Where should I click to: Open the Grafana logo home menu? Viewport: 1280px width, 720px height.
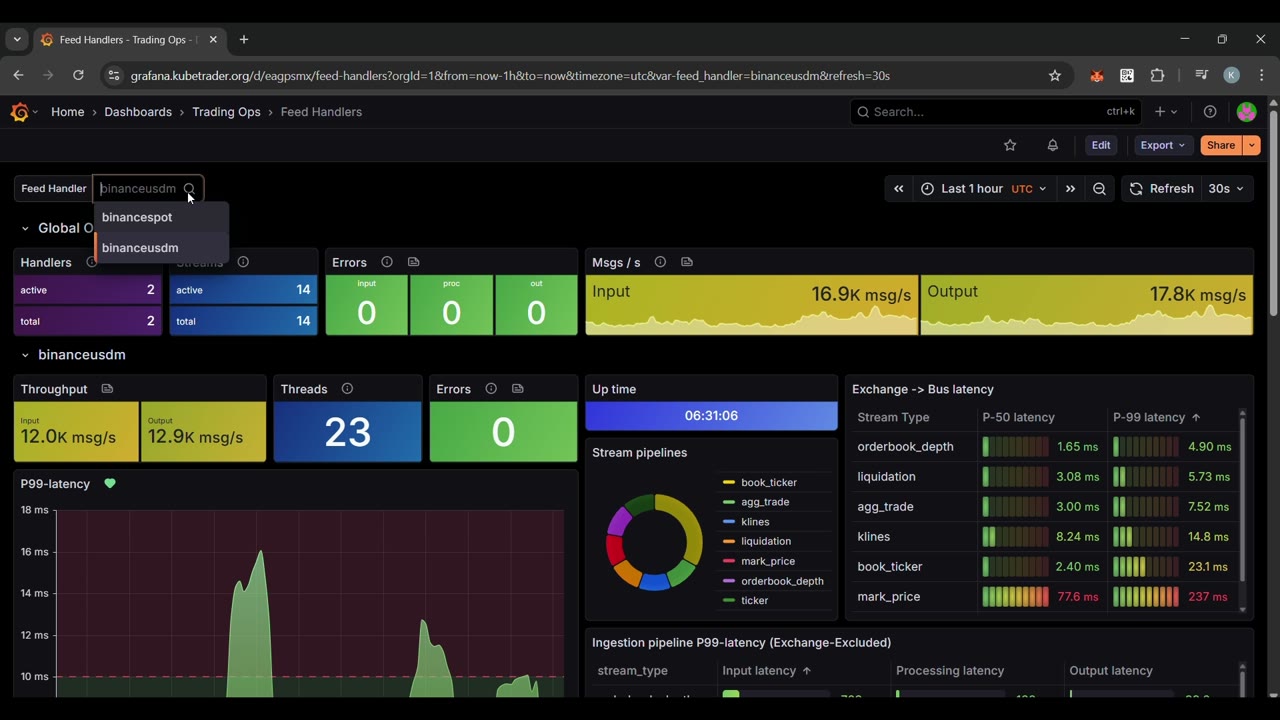[x=20, y=112]
